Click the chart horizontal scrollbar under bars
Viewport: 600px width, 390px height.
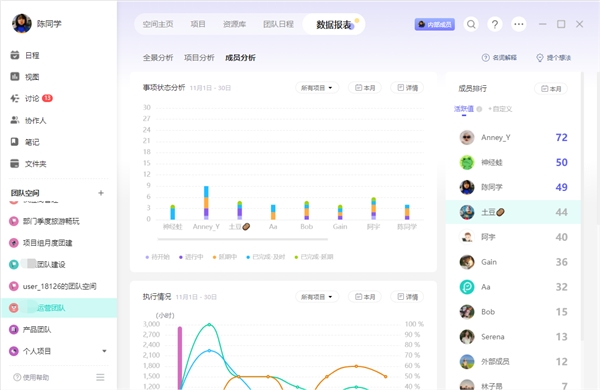[243, 239]
